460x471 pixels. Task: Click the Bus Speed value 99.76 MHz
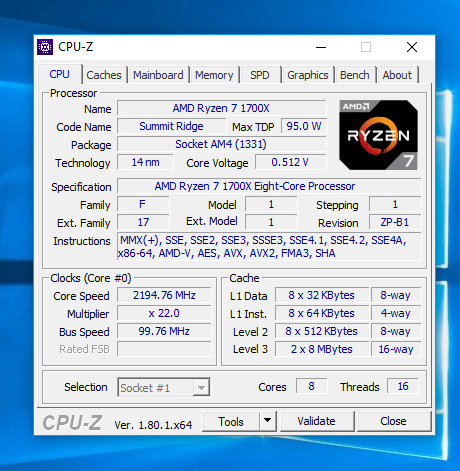tap(164, 331)
